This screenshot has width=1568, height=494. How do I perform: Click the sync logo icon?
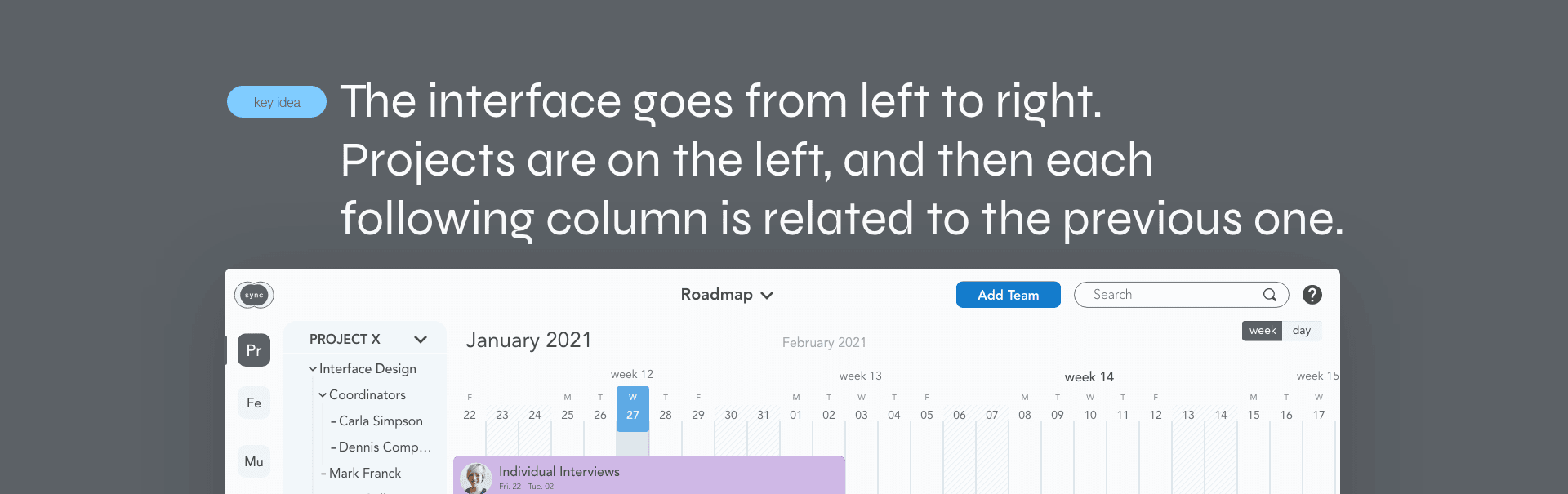(x=254, y=295)
